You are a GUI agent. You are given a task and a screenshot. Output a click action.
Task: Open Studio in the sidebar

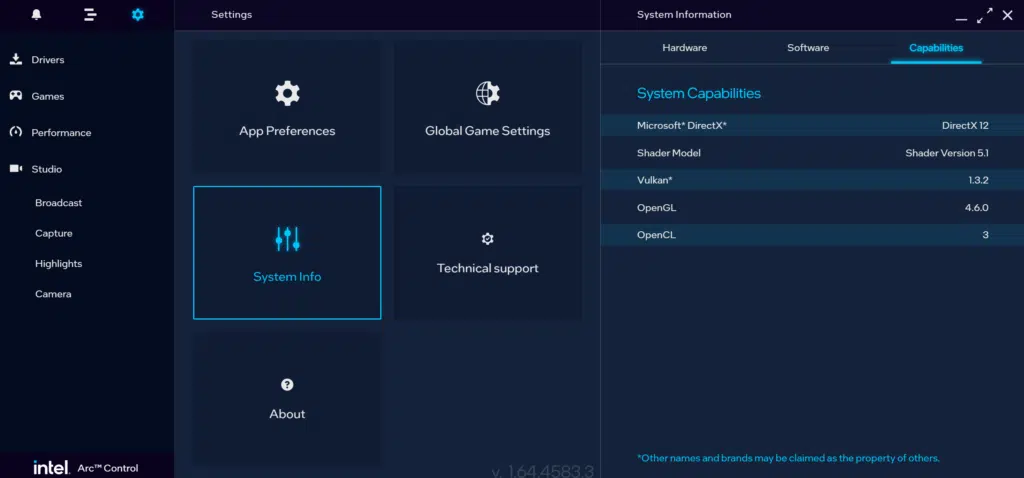coord(47,169)
